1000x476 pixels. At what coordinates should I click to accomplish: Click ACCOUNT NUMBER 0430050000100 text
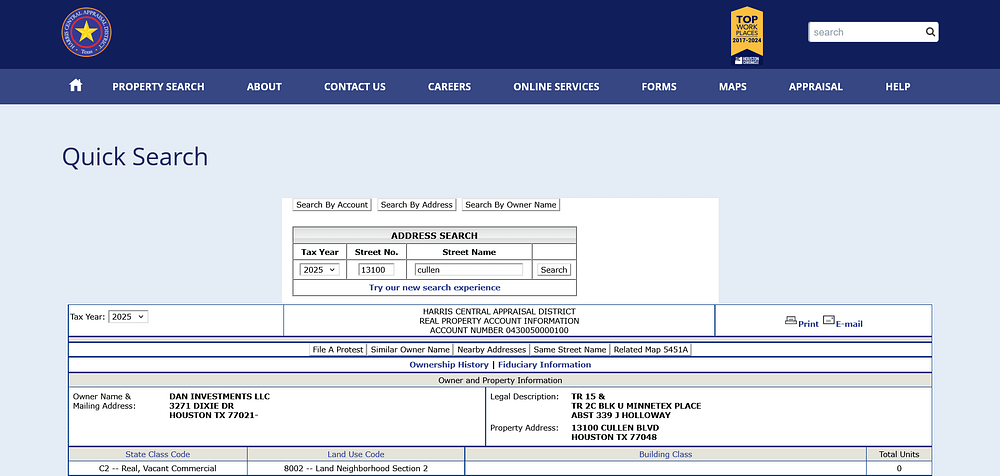pos(499,331)
